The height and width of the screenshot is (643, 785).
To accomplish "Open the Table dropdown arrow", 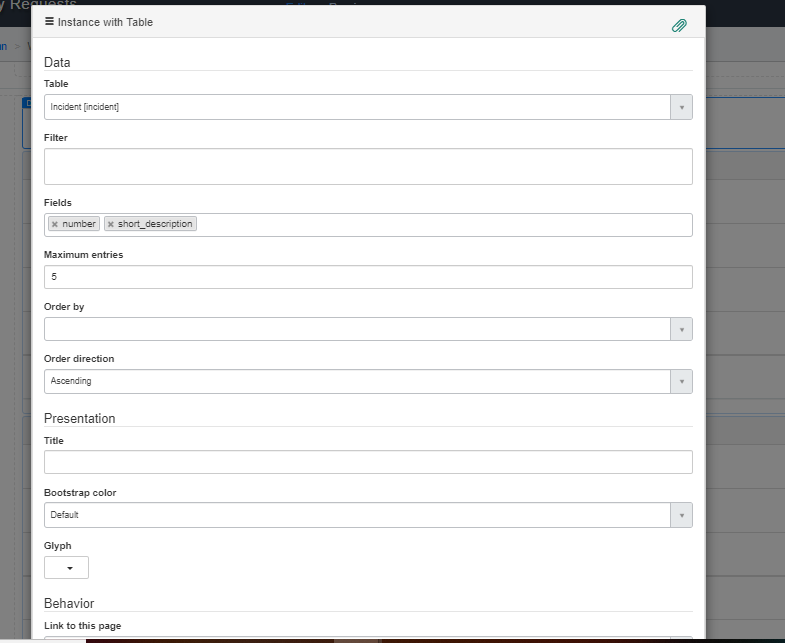I will 681,107.
